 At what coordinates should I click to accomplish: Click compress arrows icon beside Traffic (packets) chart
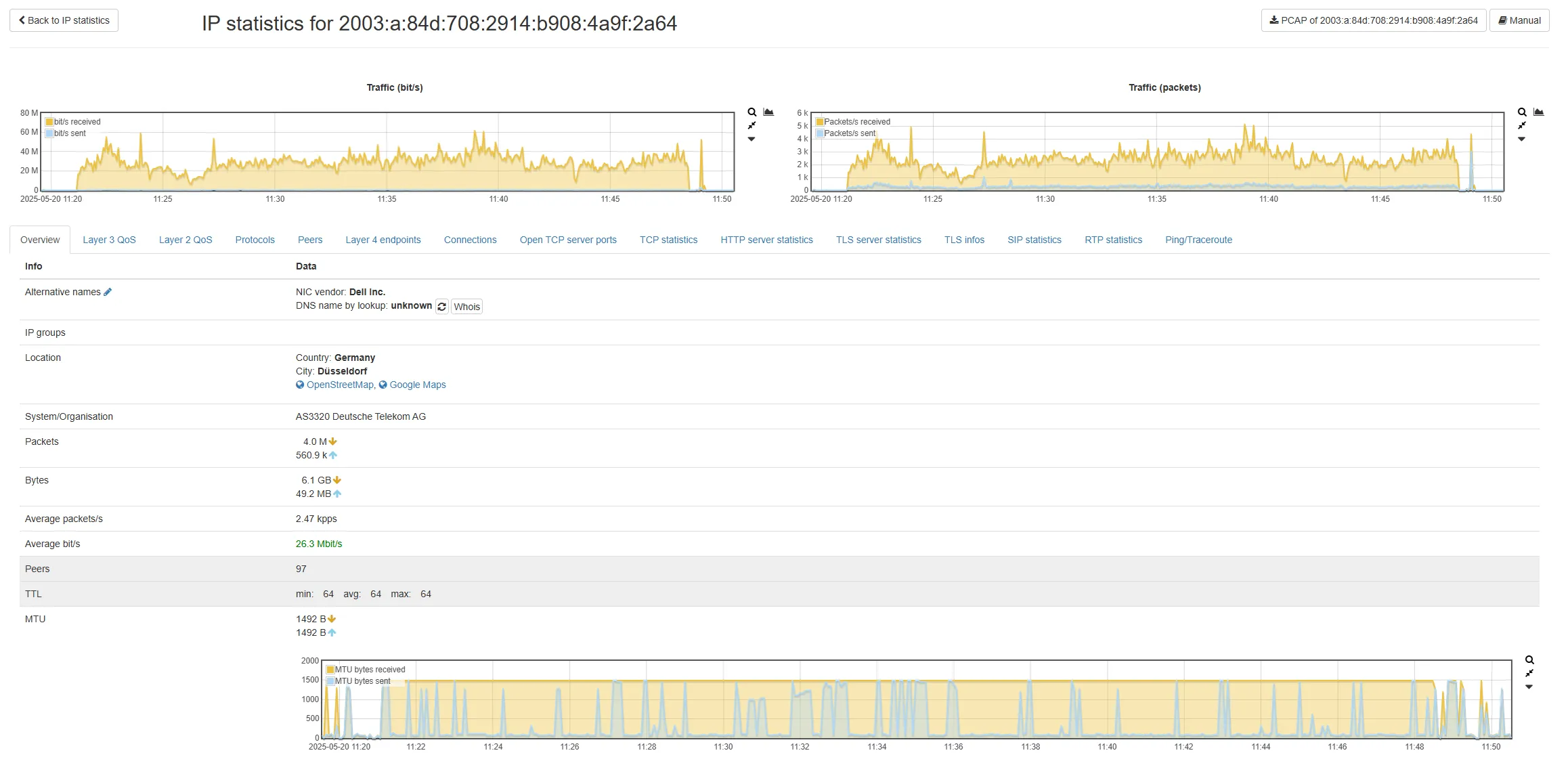(x=1521, y=126)
